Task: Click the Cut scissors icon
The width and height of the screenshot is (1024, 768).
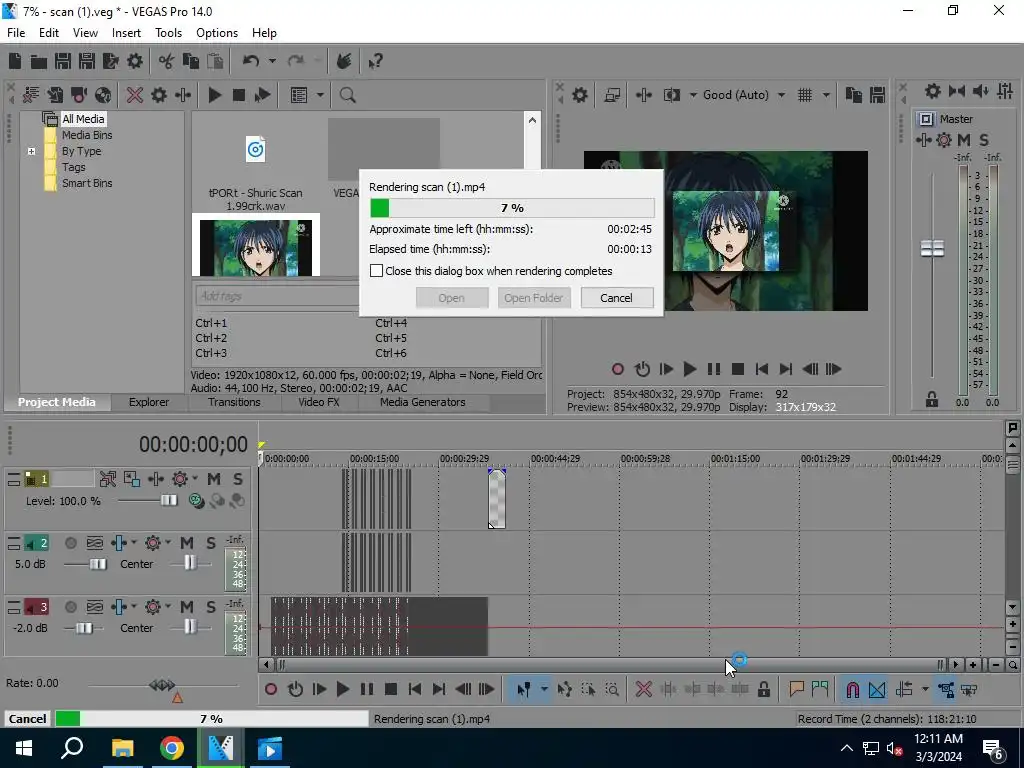Action: pyautogui.click(x=167, y=61)
